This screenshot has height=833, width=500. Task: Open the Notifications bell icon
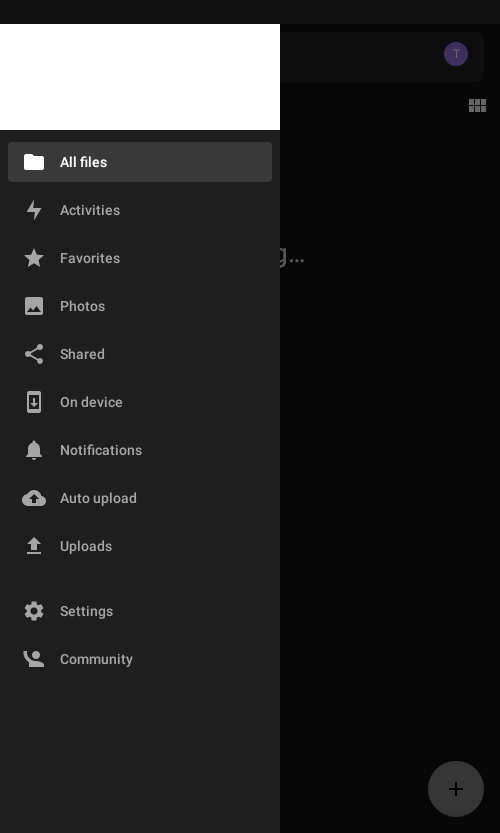pos(34,450)
